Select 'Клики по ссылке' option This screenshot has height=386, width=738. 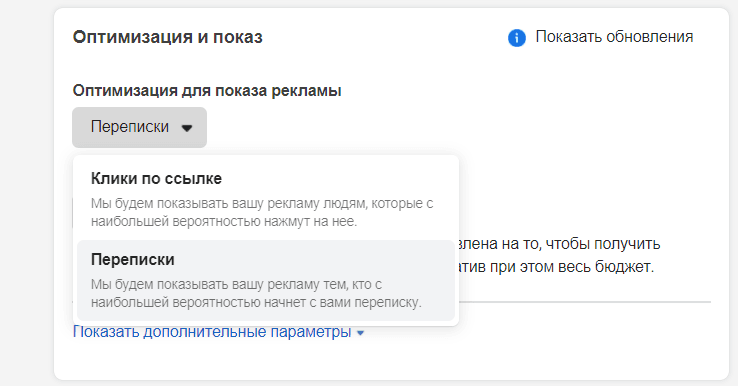click(266, 200)
